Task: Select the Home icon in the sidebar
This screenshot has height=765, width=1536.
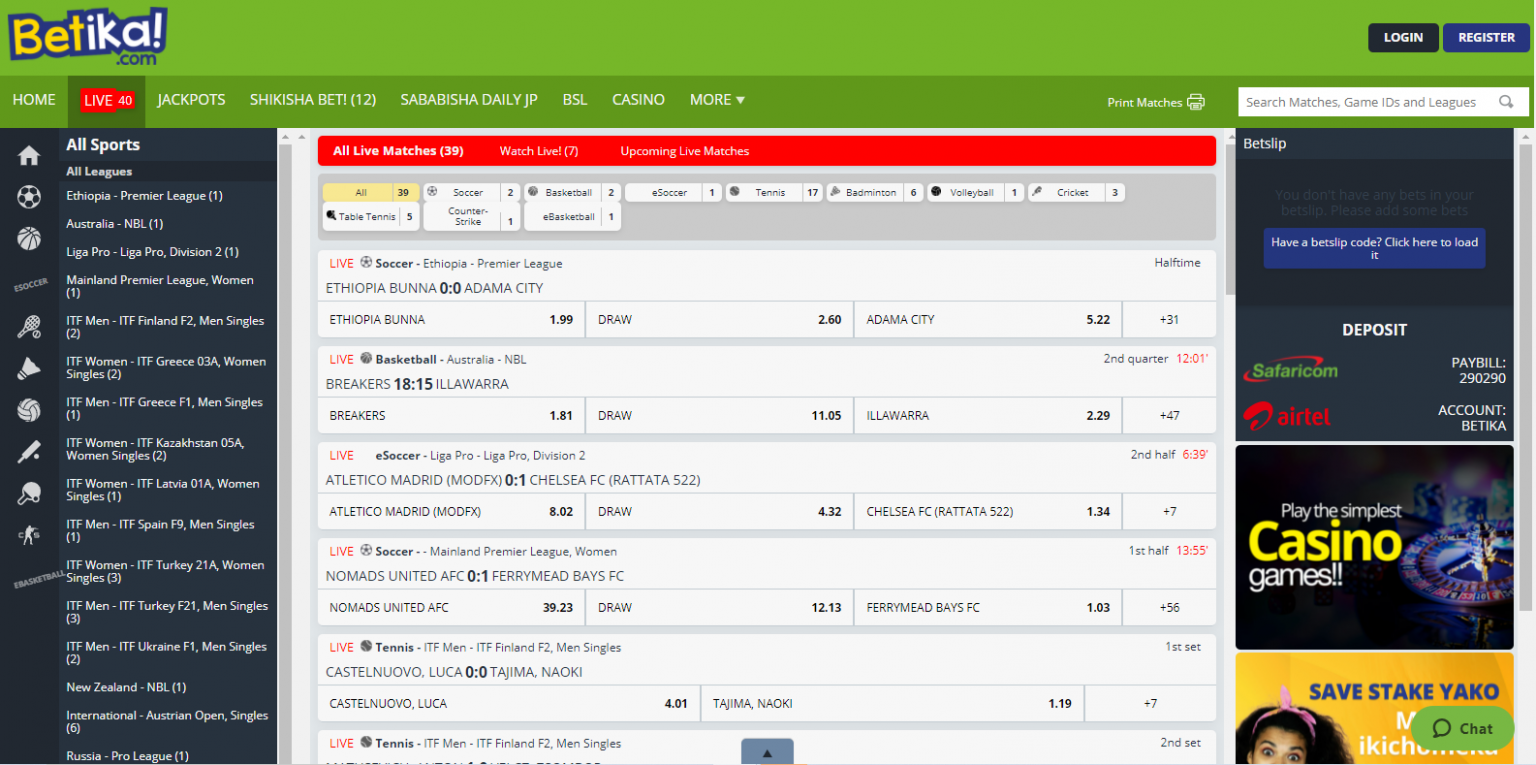Action: click(x=30, y=158)
